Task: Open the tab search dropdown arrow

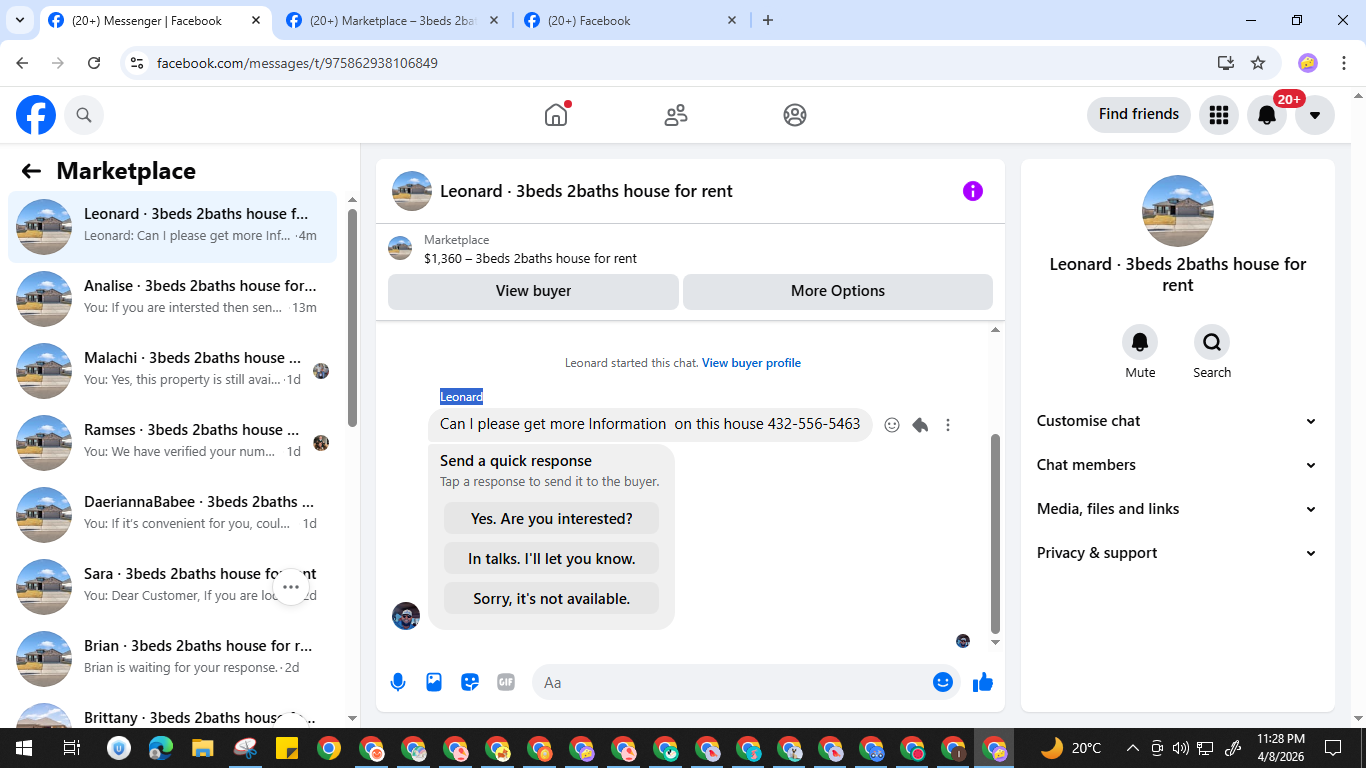Action: tap(19, 20)
